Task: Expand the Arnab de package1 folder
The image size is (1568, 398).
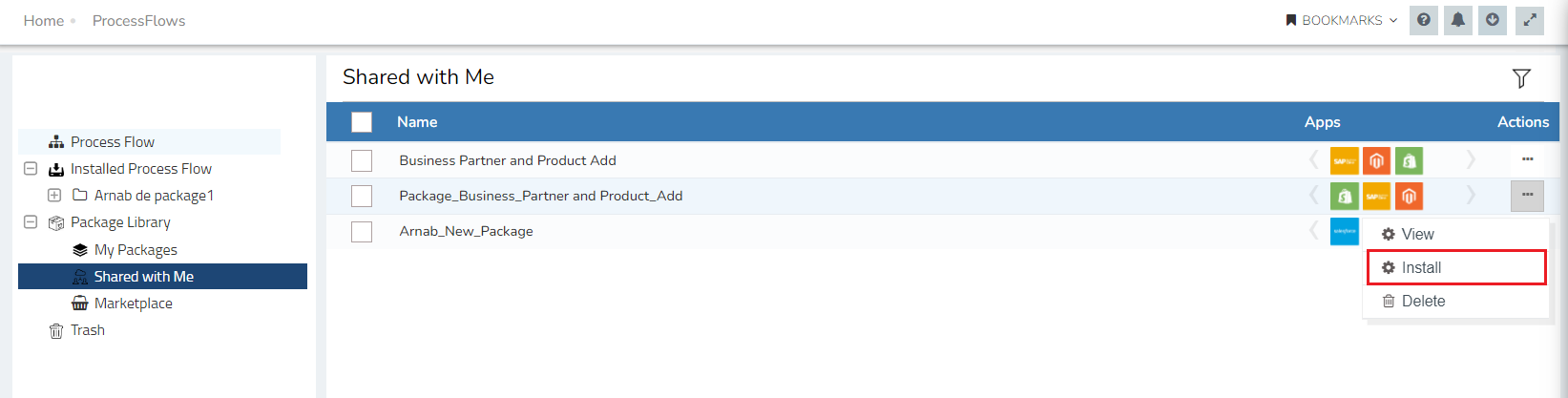Action: [54, 196]
